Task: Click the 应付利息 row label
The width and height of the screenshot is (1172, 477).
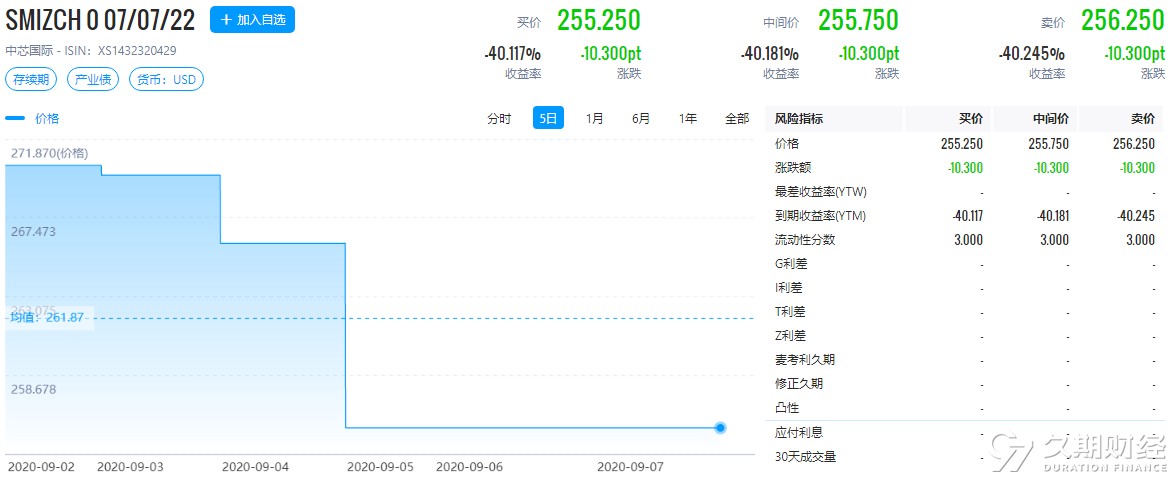Action: (x=799, y=433)
